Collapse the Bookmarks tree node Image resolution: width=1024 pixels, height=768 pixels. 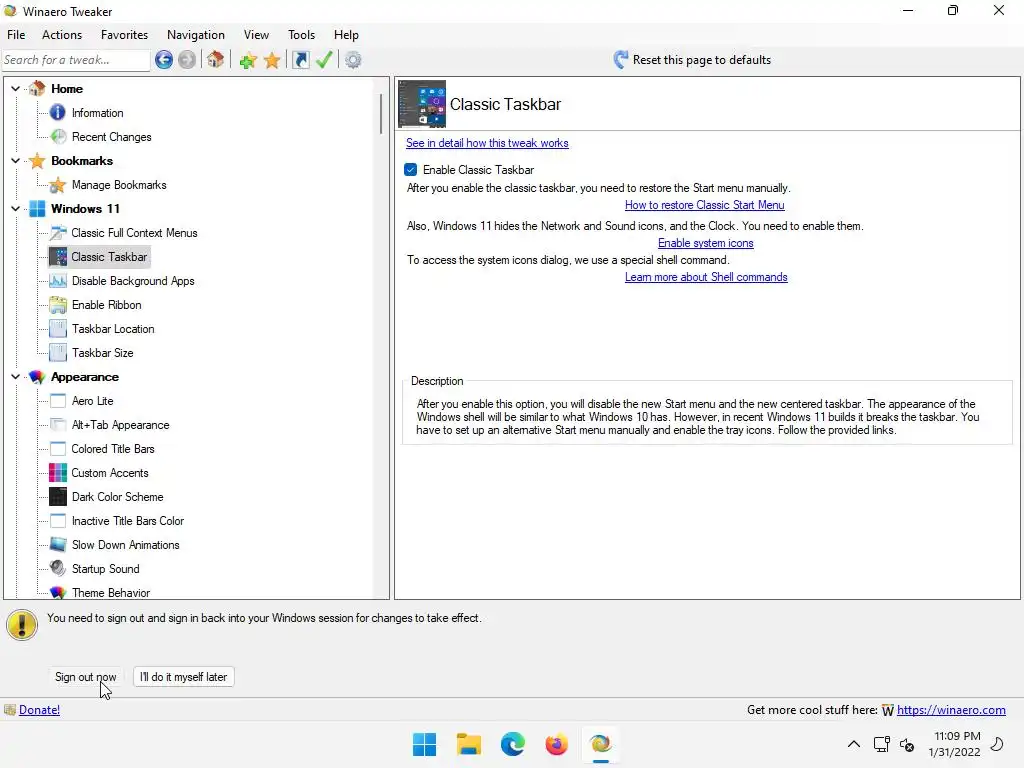[x=16, y=161]
